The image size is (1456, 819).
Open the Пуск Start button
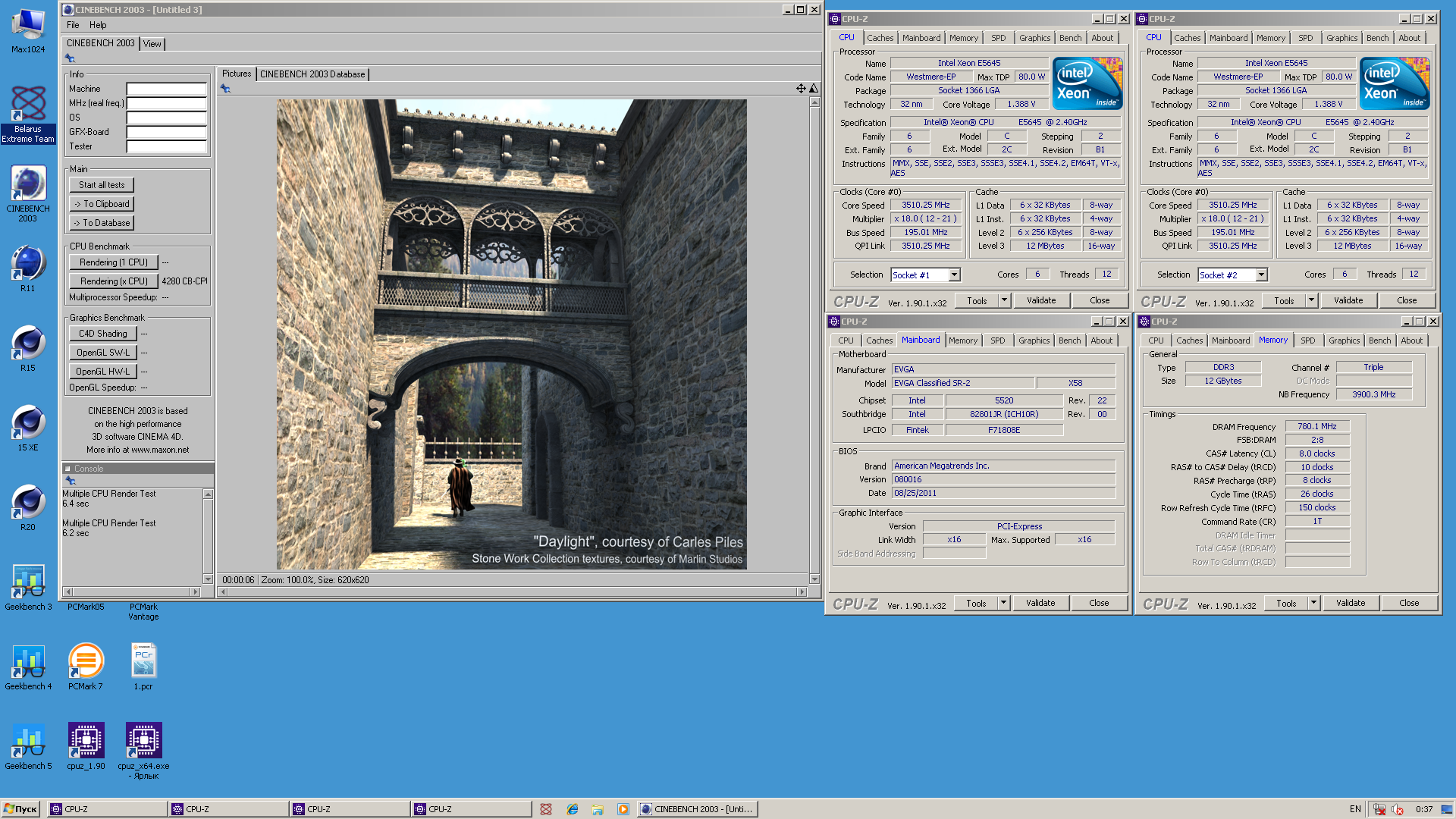(x=20, y=809)
